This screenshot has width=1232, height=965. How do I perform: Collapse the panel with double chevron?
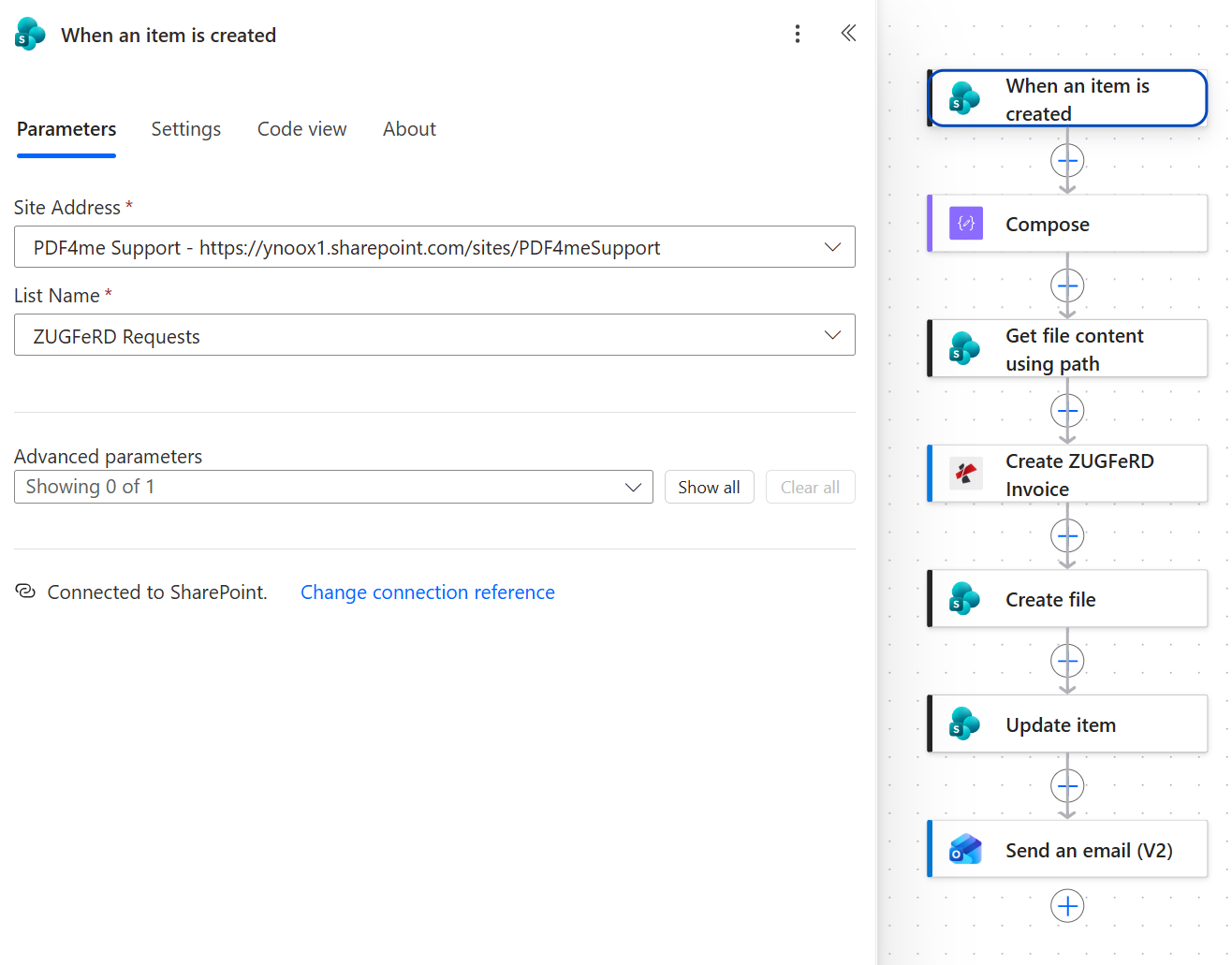tap(848, 34)
